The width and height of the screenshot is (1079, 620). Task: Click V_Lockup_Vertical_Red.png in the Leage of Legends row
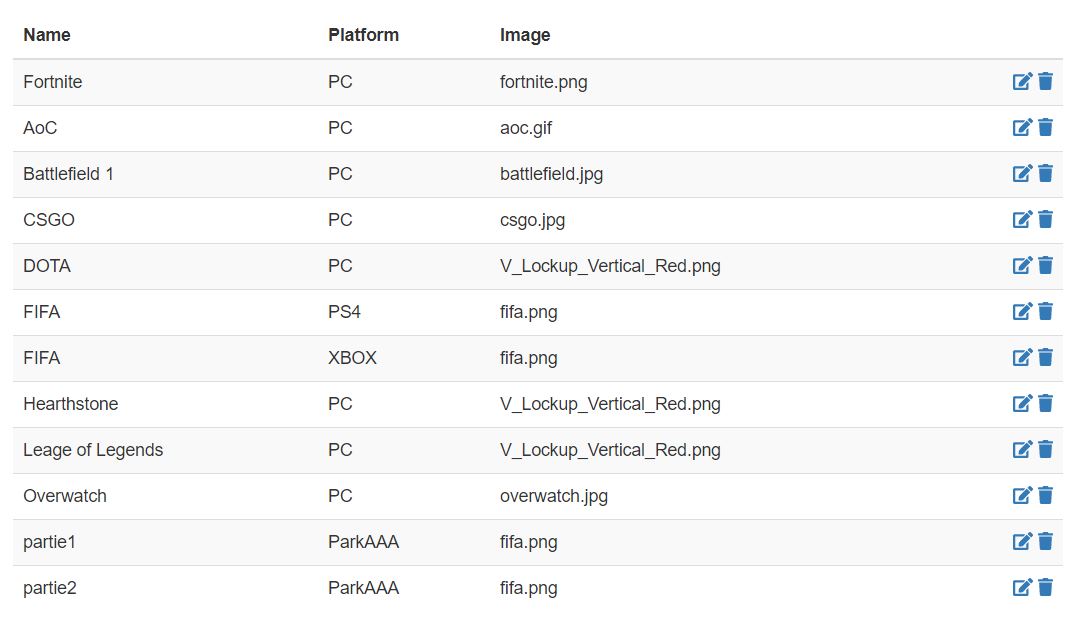point(610,451)
